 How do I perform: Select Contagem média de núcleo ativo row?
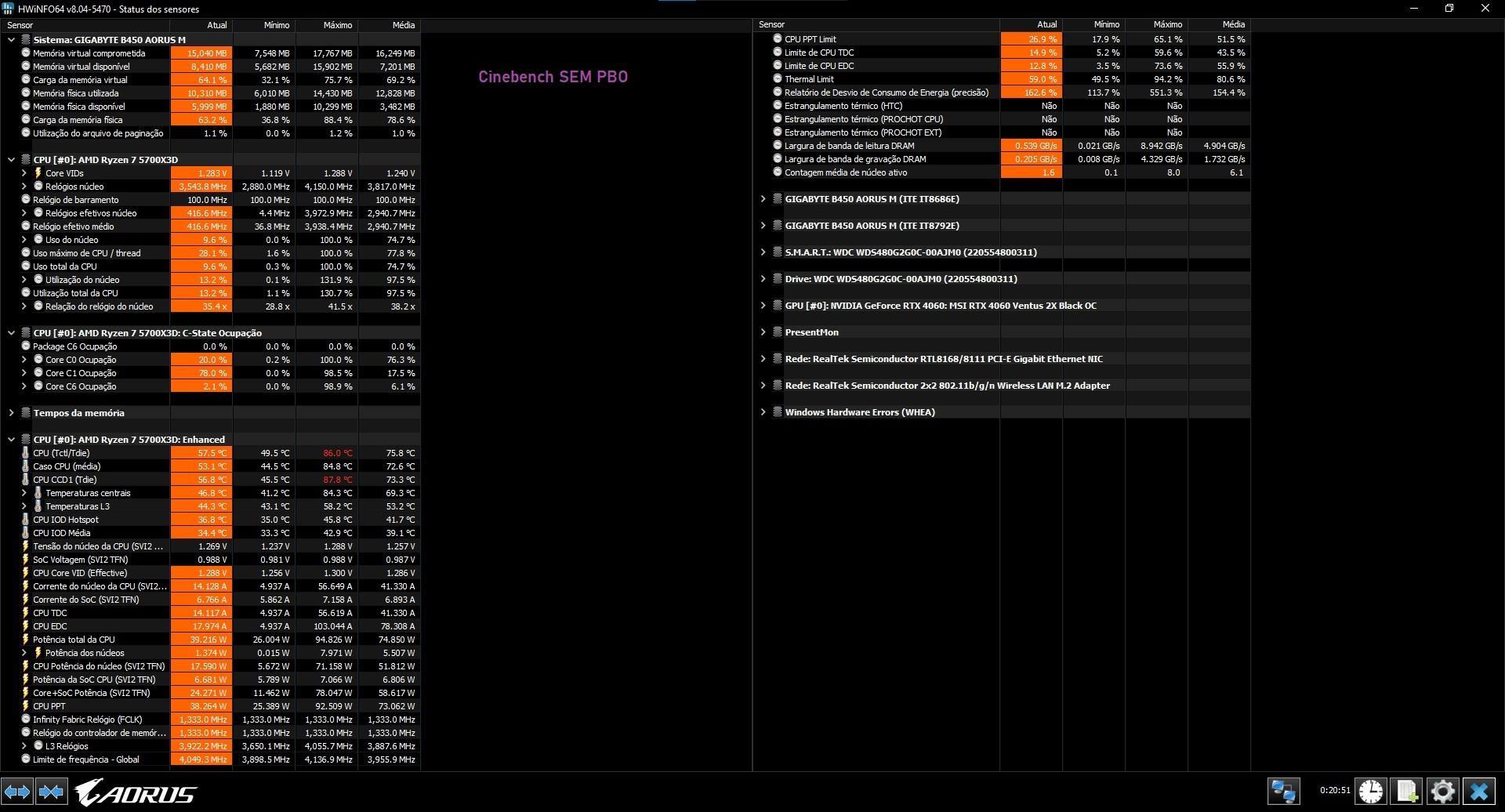(x=1003, y=172)
